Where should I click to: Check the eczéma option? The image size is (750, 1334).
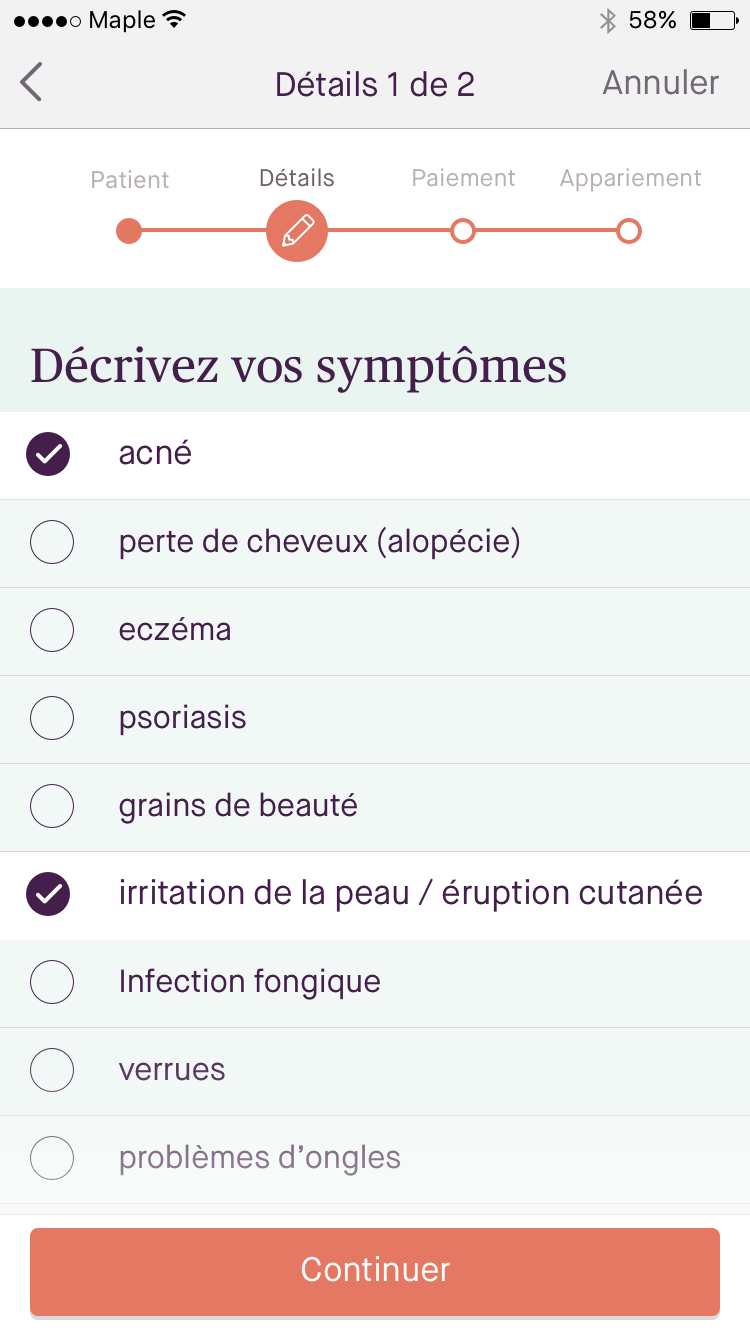coord(52,630)
